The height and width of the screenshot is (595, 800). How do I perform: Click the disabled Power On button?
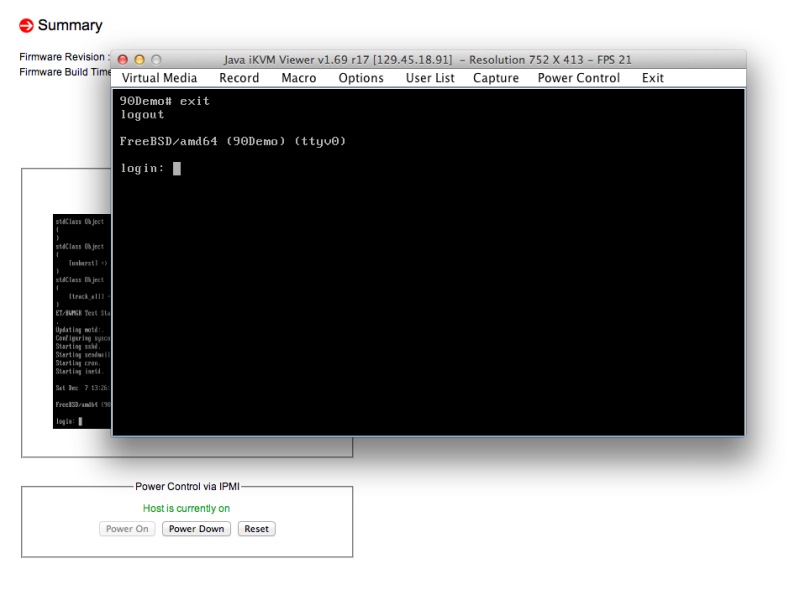(x=127, y=529)
